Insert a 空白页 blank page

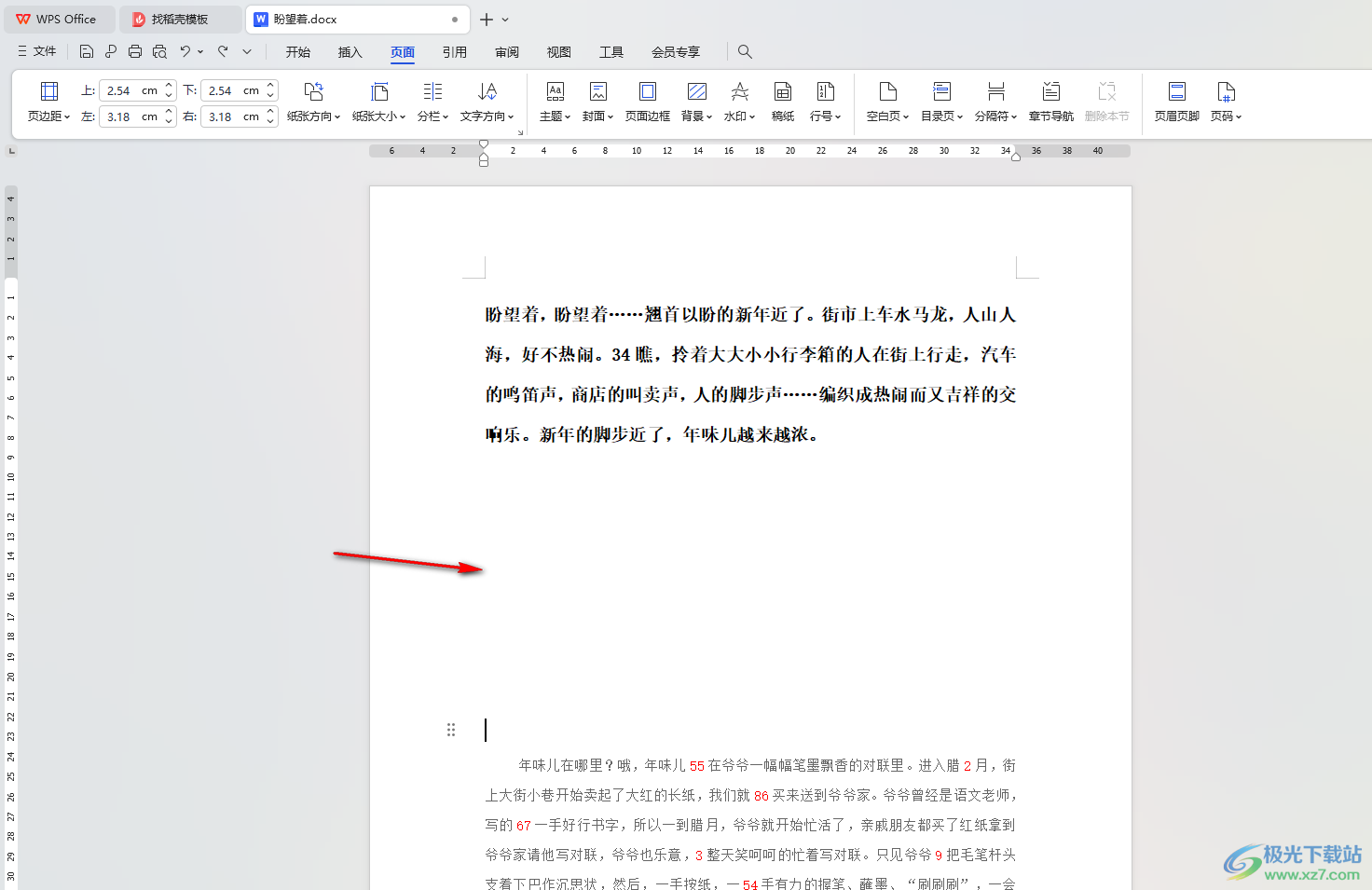887,103
